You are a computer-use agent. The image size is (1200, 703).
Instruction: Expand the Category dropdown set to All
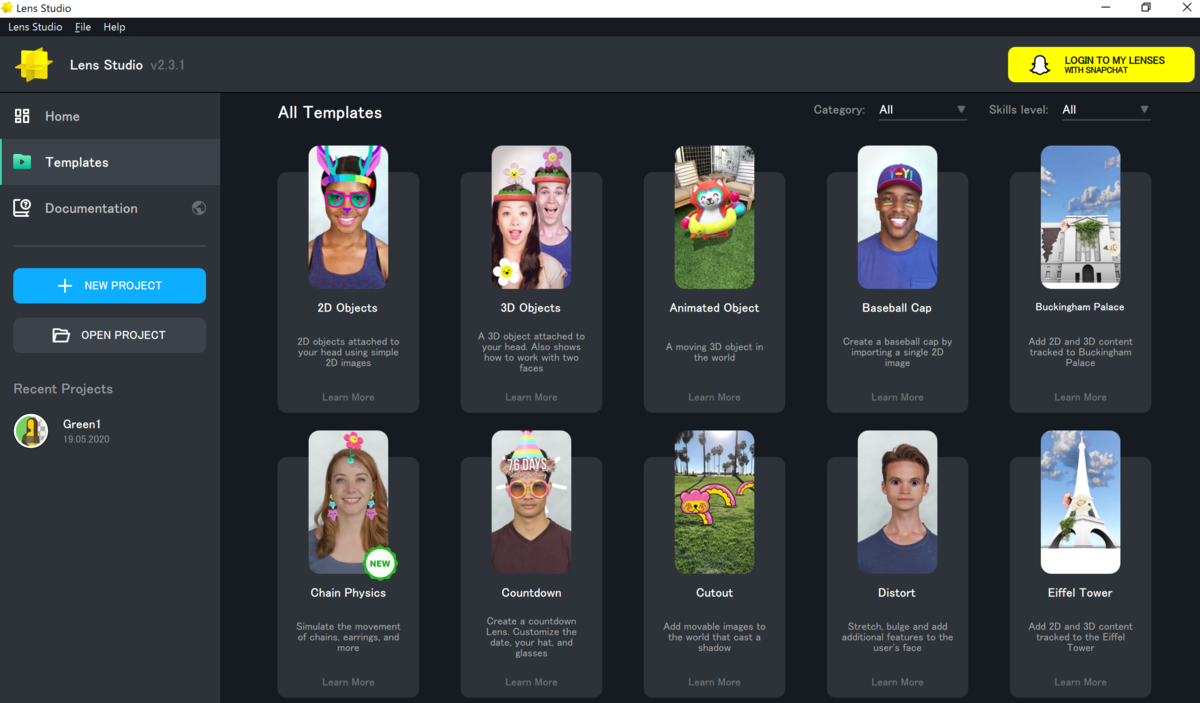coord(922,110)
